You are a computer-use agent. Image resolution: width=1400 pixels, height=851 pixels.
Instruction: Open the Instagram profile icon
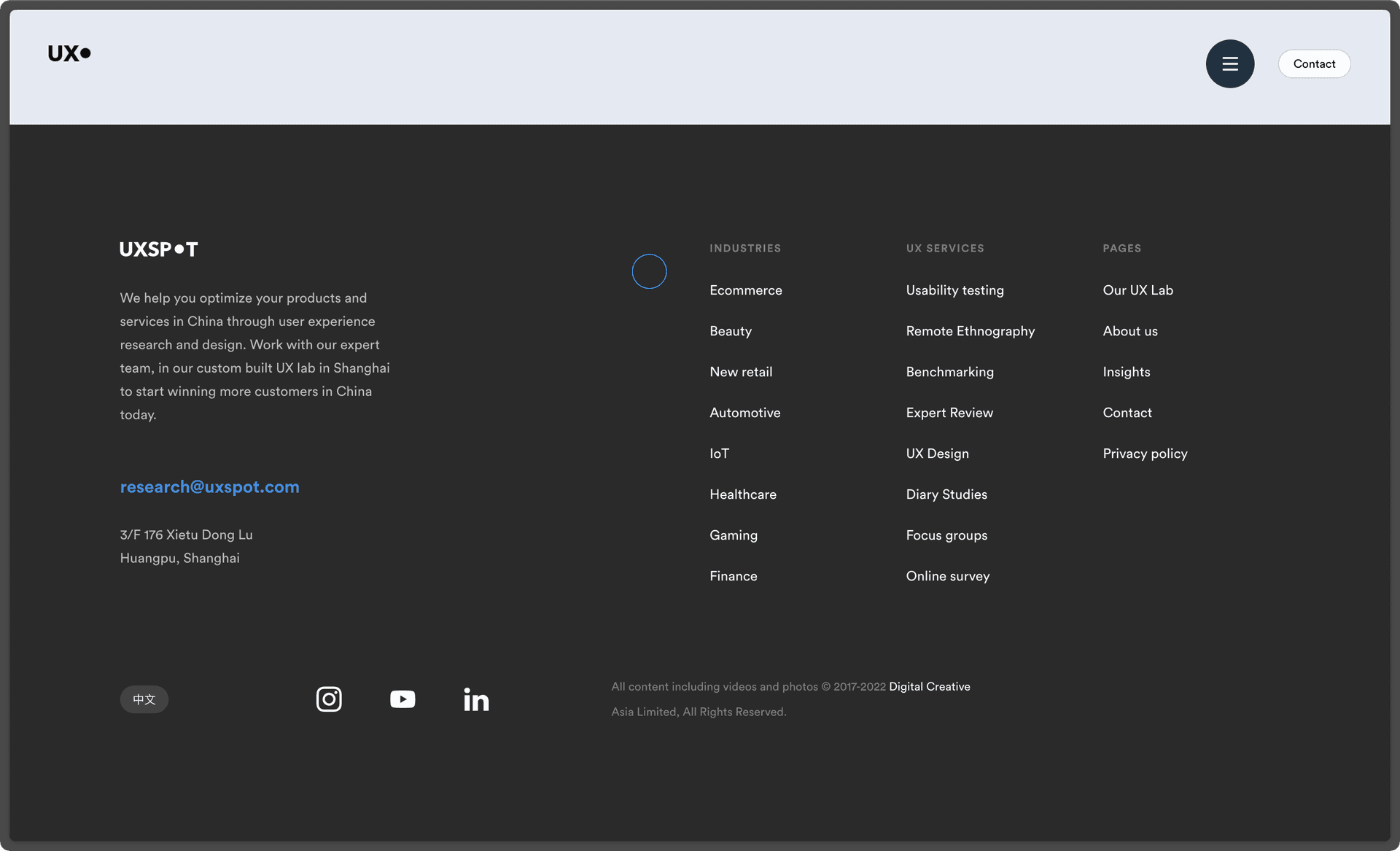coord(329,699)
